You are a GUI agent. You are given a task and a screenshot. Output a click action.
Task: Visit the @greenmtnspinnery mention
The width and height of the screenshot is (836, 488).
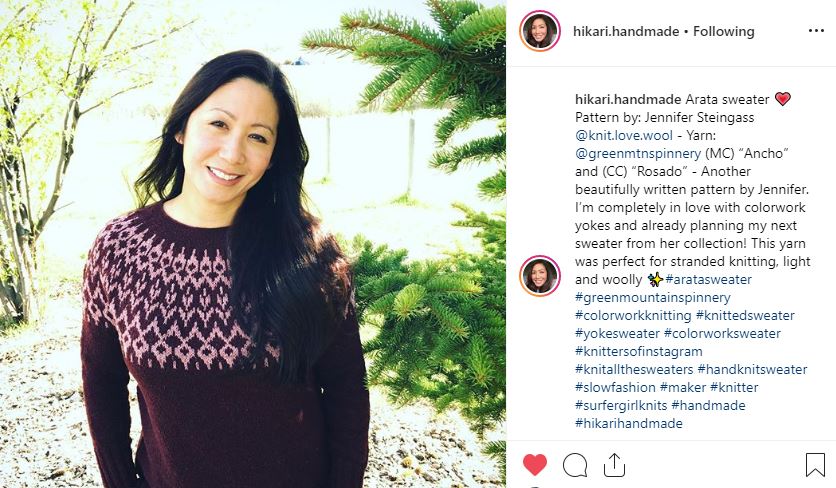click(638, 154)
